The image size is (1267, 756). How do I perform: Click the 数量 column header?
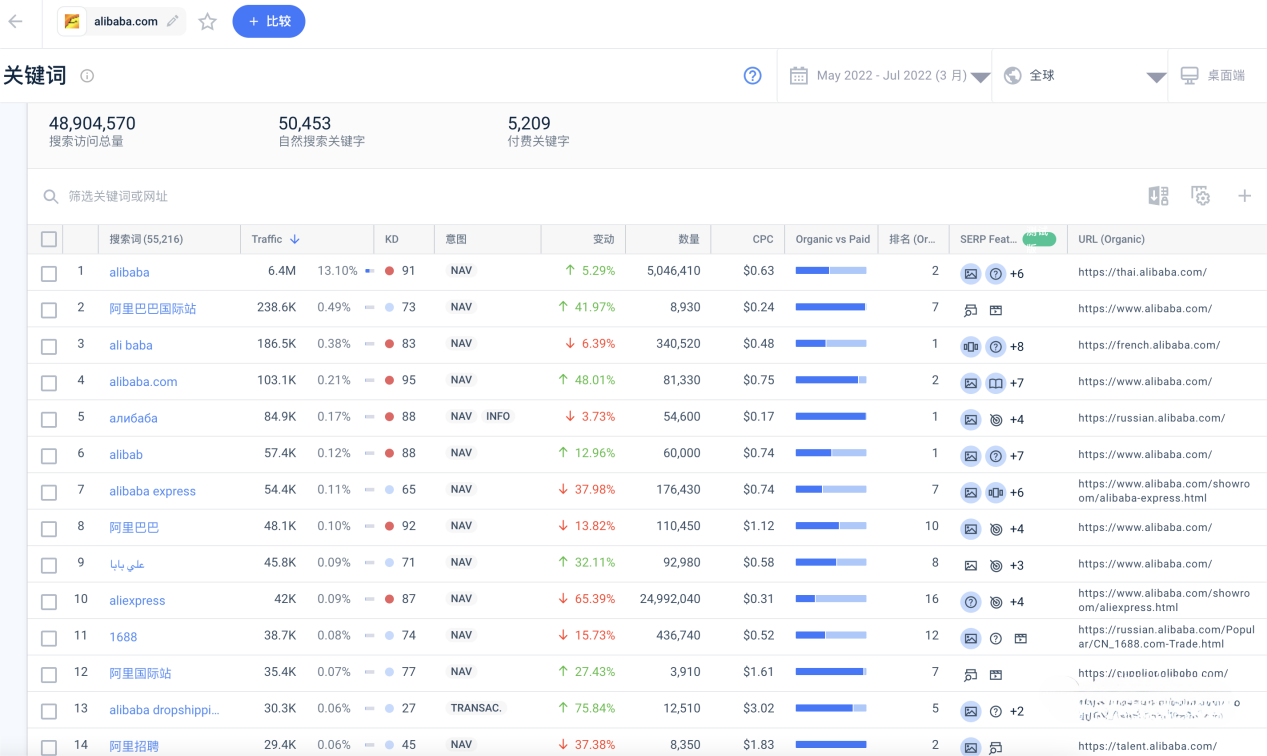click(x=689, y=239)
